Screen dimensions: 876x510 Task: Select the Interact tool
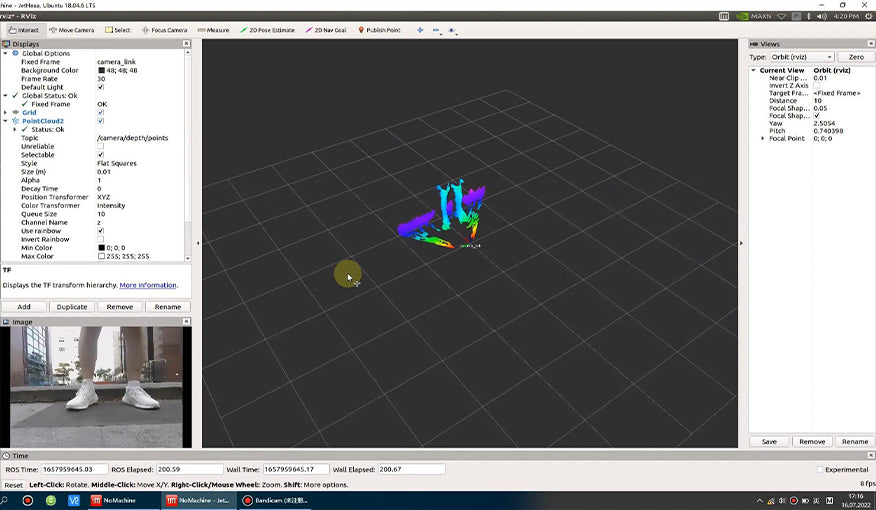click(x=22, y=30)
